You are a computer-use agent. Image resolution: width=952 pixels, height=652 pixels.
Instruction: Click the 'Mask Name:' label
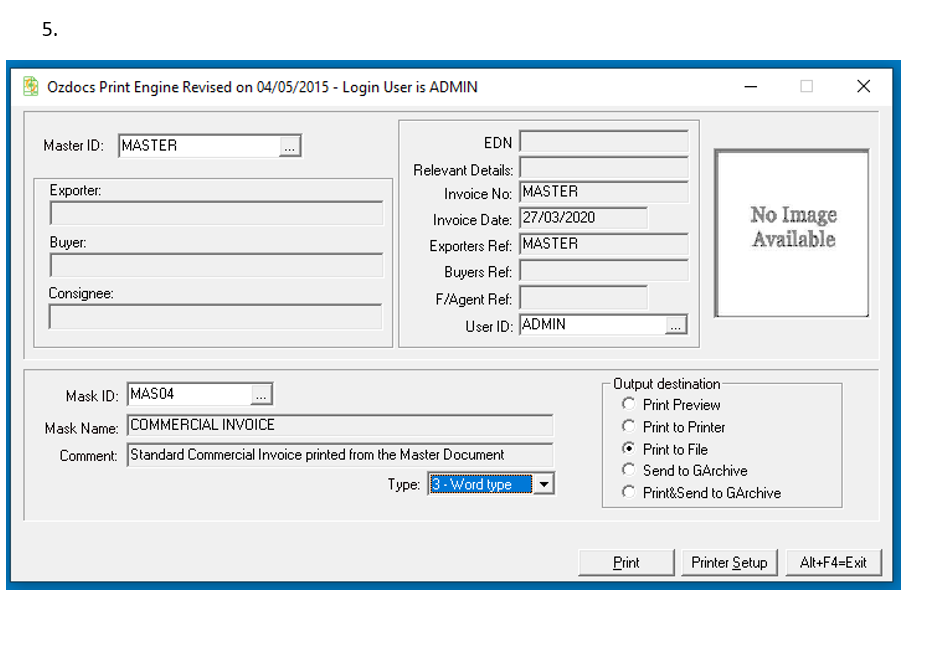pyautogui.click(x=81, y=429)
